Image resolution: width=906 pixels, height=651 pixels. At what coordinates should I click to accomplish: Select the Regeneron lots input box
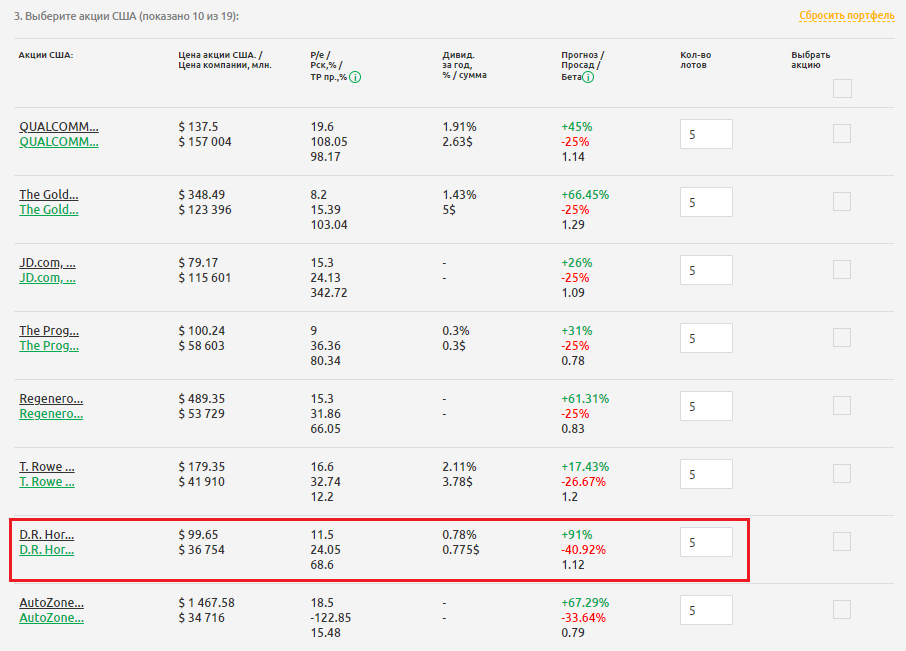tap(706, 407)
